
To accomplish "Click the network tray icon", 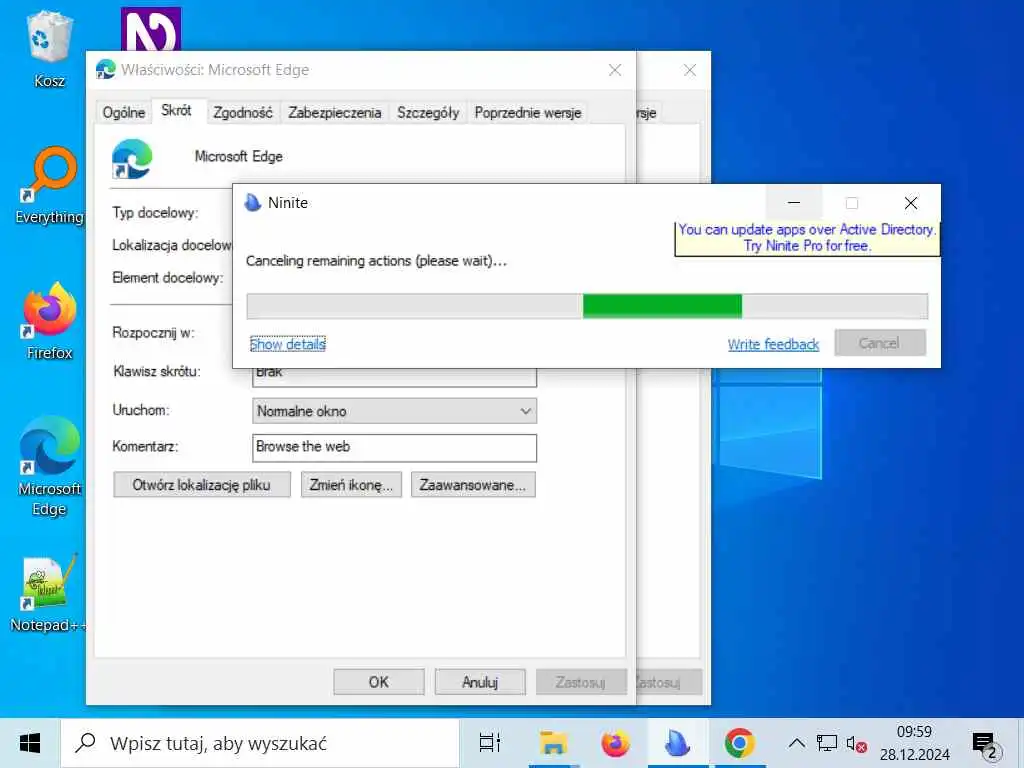I will click(827, 743).
